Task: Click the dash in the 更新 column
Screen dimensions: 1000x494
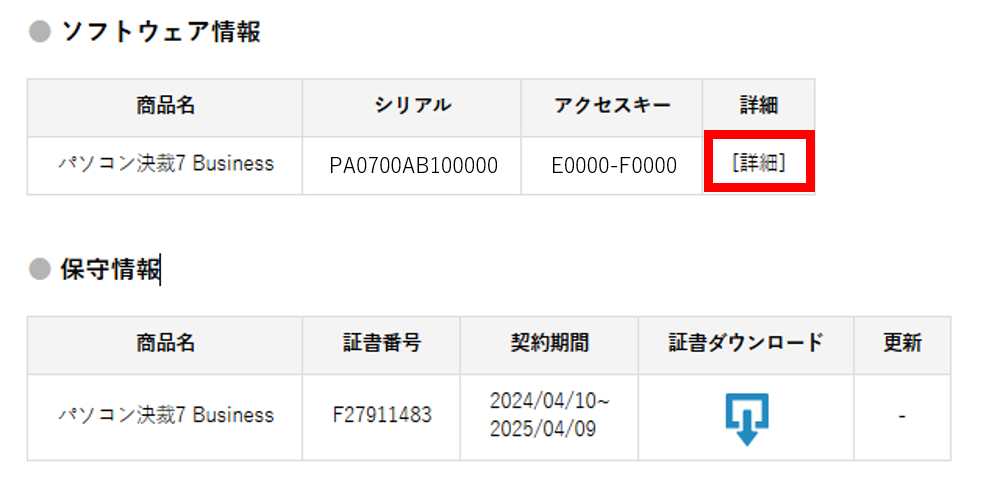Action: [902, 417]
